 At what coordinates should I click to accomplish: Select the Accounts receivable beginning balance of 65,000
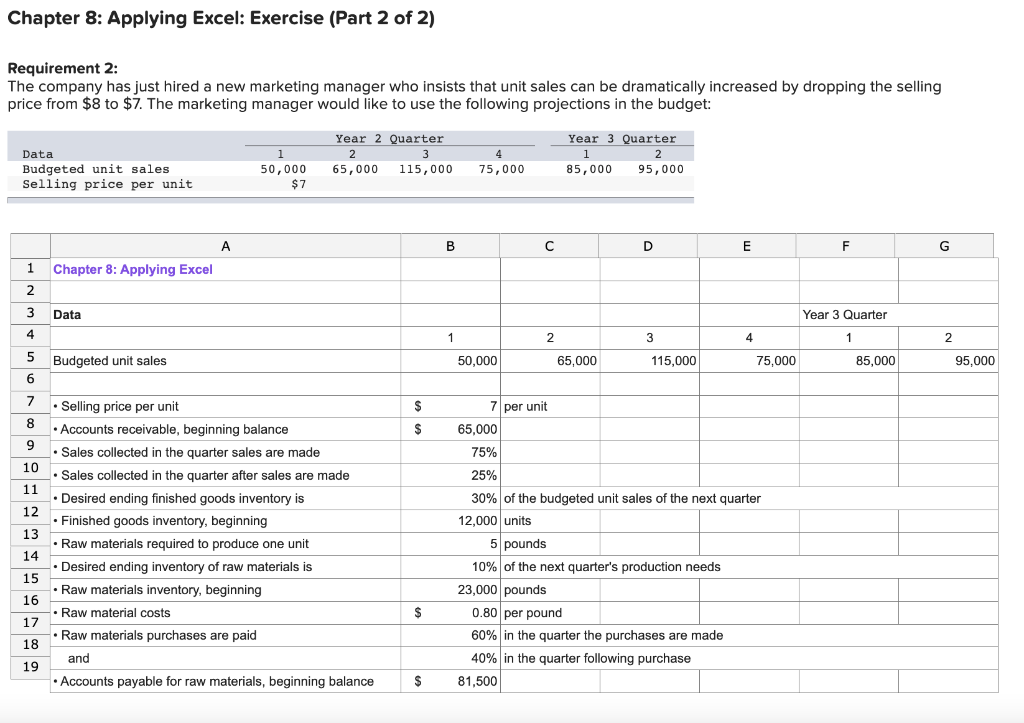[x=465, y=429]
